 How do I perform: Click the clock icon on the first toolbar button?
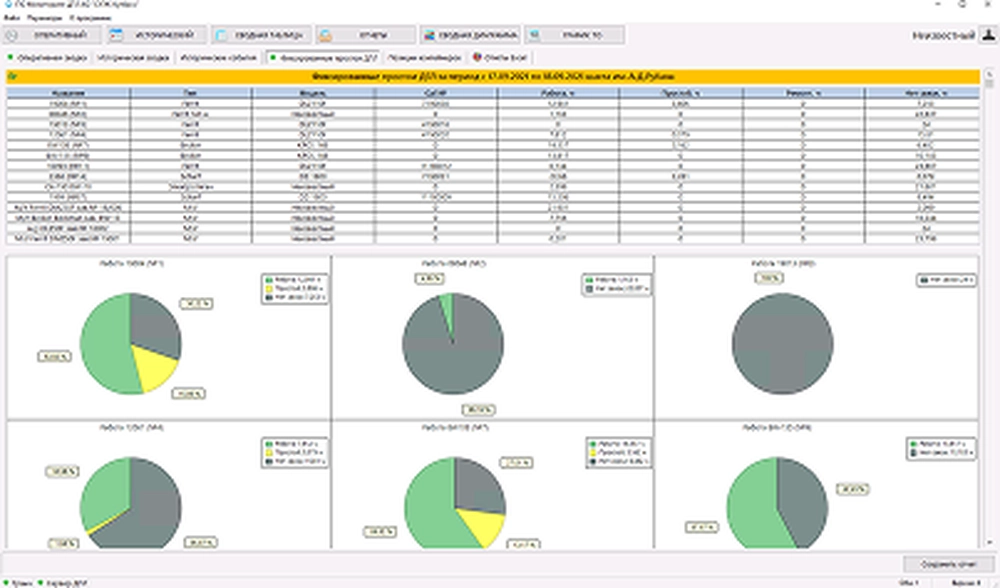[x=12, y=35]
